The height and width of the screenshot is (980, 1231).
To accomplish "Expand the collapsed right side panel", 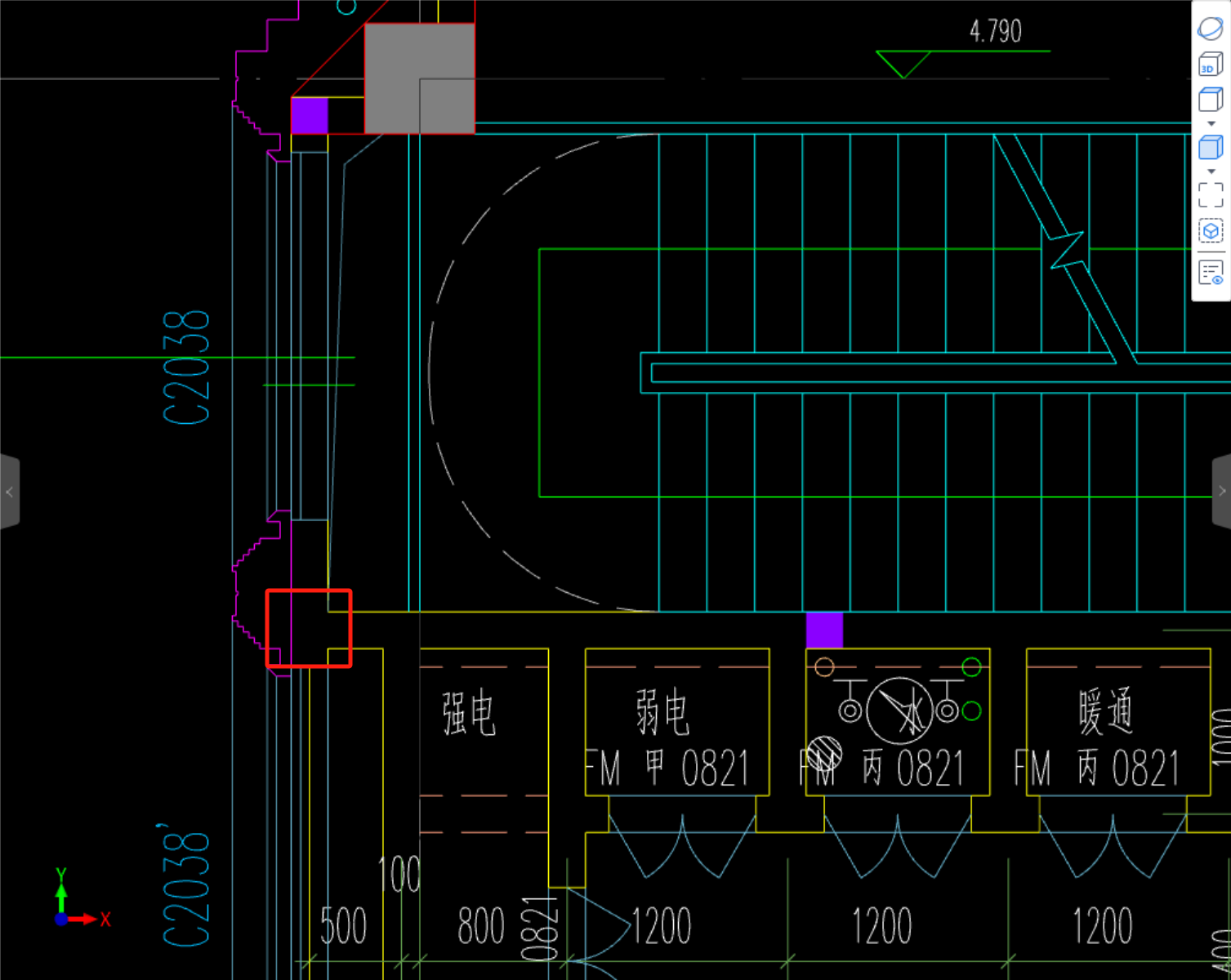I will click(x=1221, y=491).
